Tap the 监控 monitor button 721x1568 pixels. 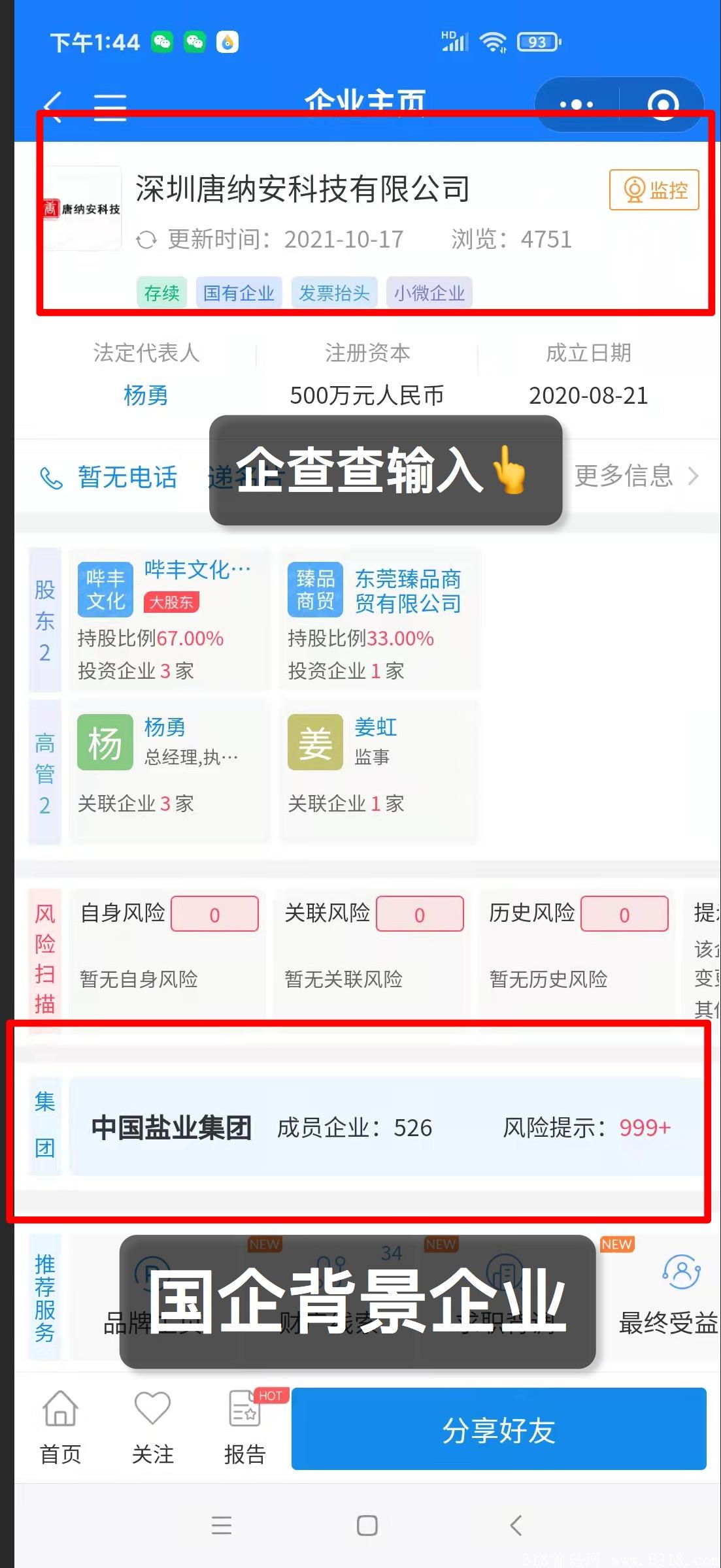tap(654, 190)
